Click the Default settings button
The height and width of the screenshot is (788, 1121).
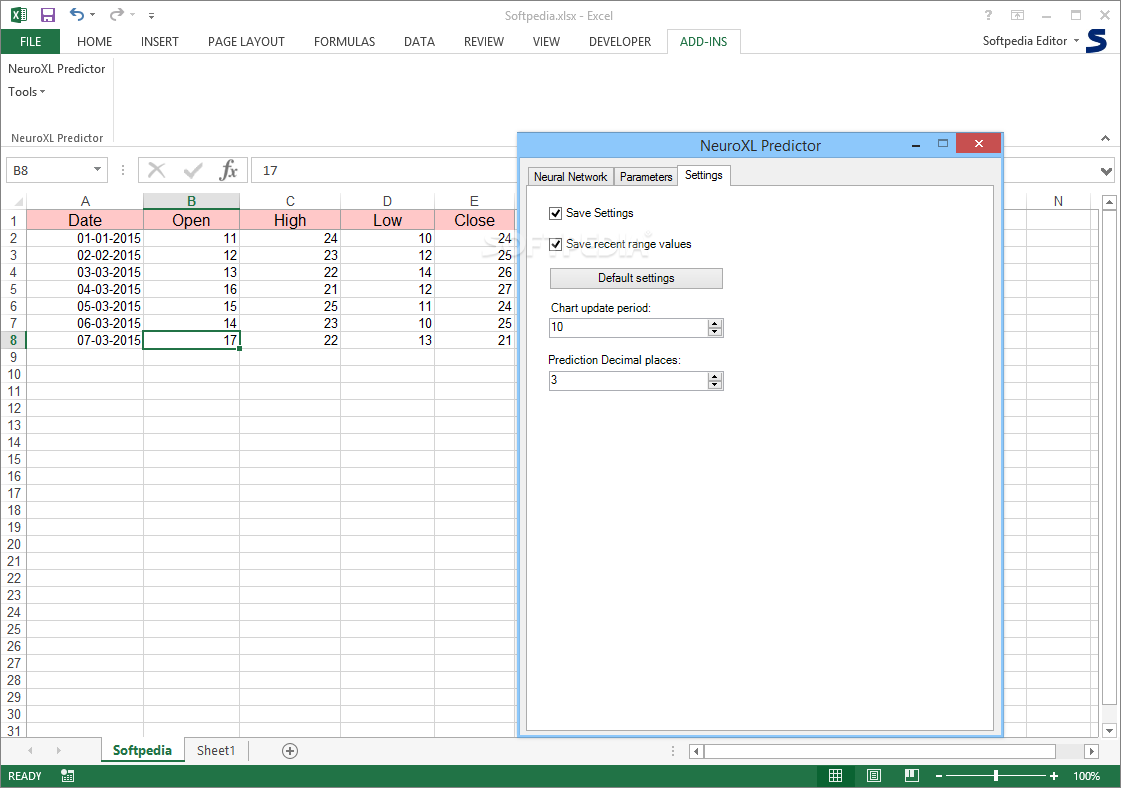click(636, 278)
